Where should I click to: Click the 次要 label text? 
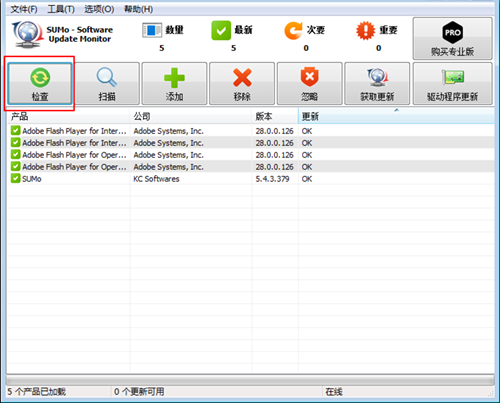(x=316, y=30)
